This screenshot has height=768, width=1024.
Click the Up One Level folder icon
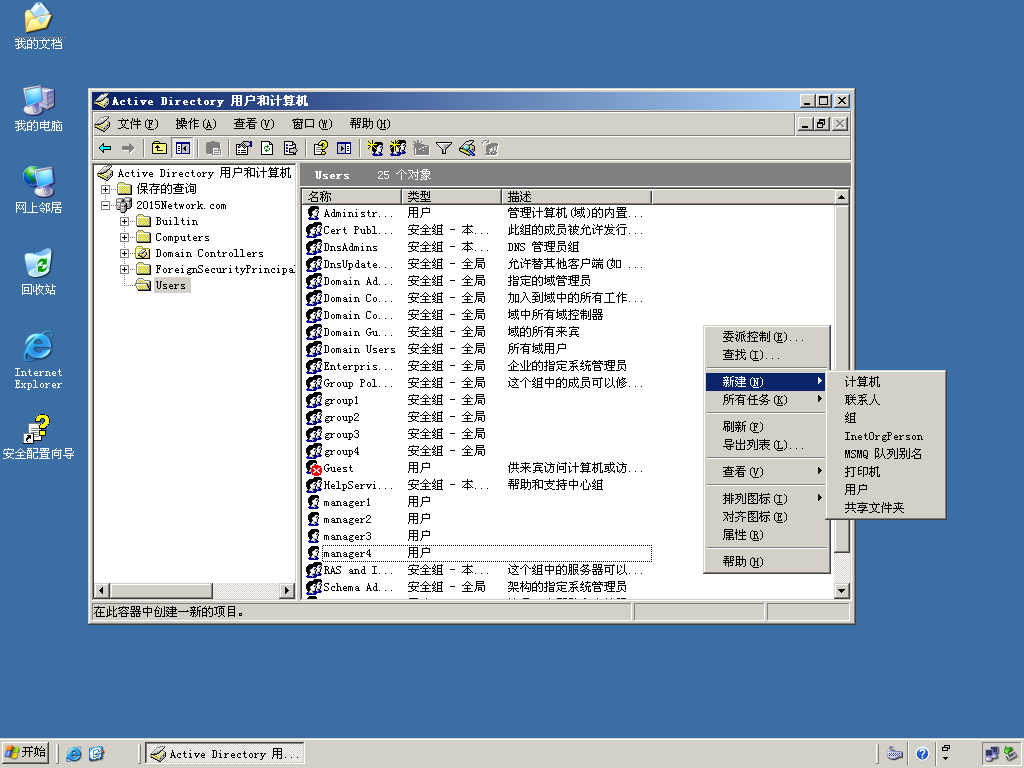pos(159,148)
